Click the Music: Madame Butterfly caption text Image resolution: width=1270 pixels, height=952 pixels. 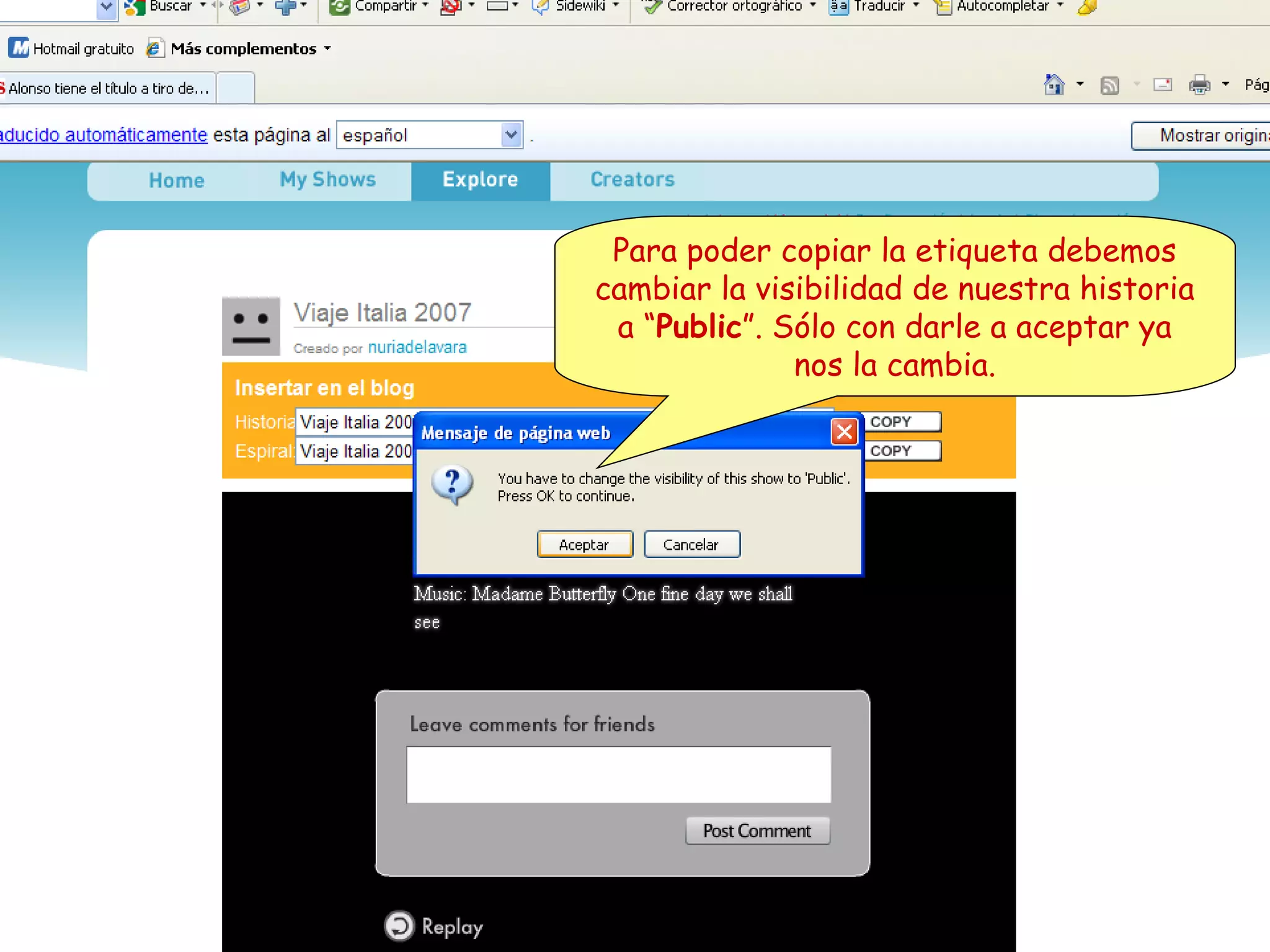[x=603, y=607]
